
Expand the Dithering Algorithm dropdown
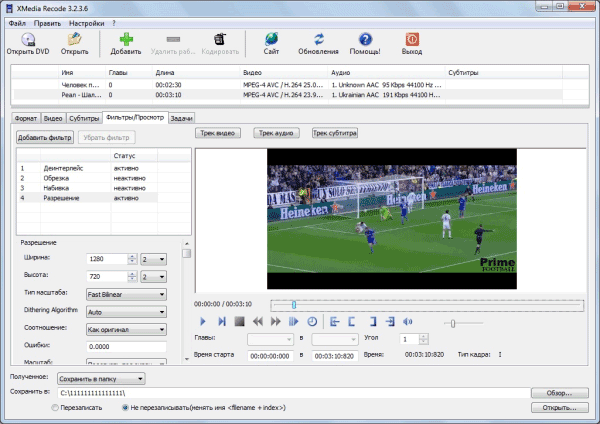[125, 311]
